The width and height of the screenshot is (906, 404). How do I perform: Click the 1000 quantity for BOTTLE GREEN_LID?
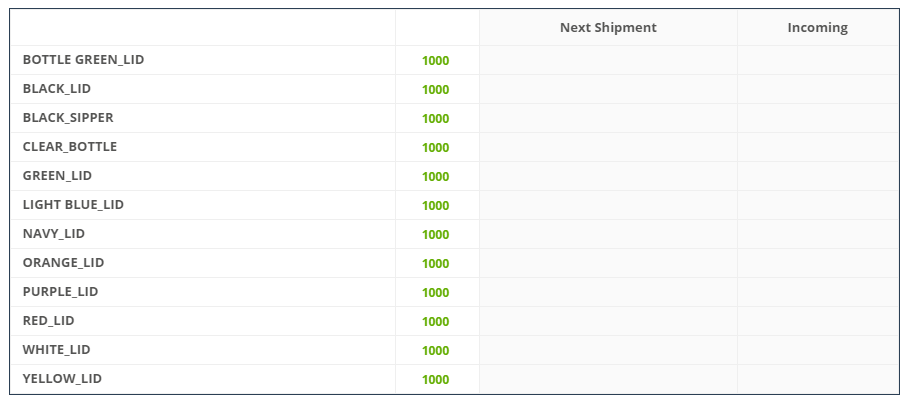436,61
